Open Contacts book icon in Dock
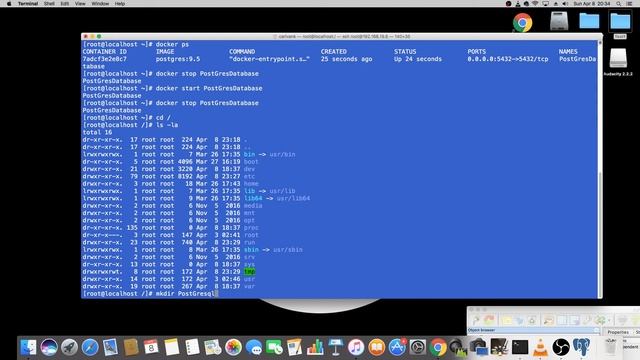The height and width of the screenshot is (360, 640). (131, 347)
